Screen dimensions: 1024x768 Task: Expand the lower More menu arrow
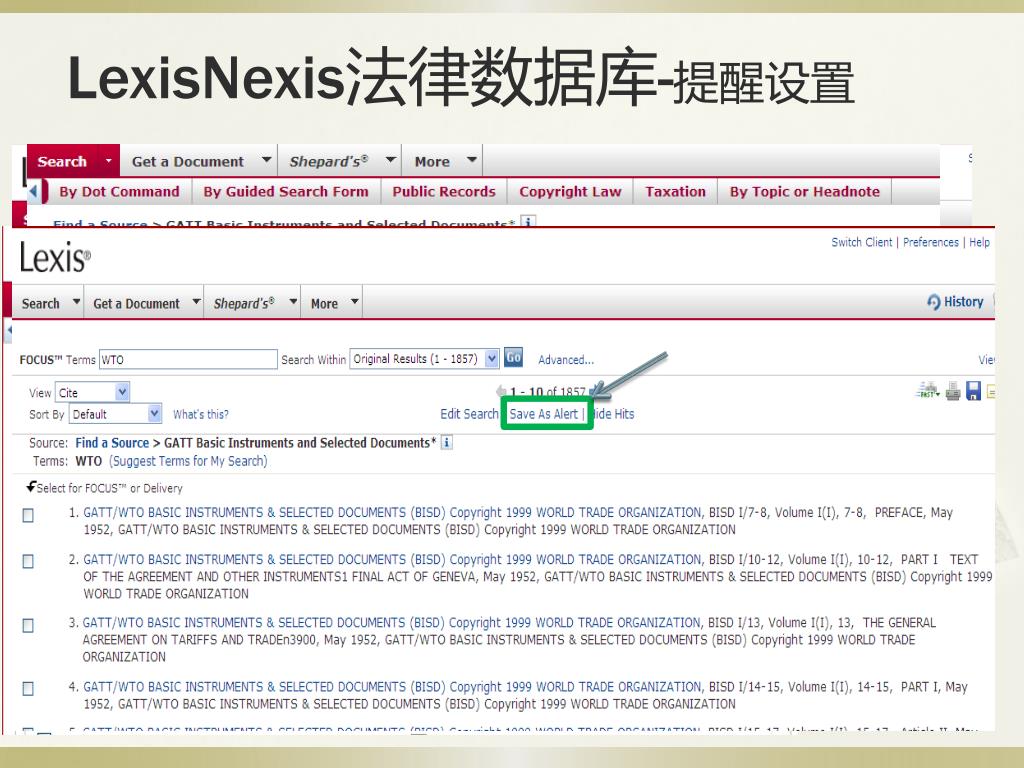point(355,302)
